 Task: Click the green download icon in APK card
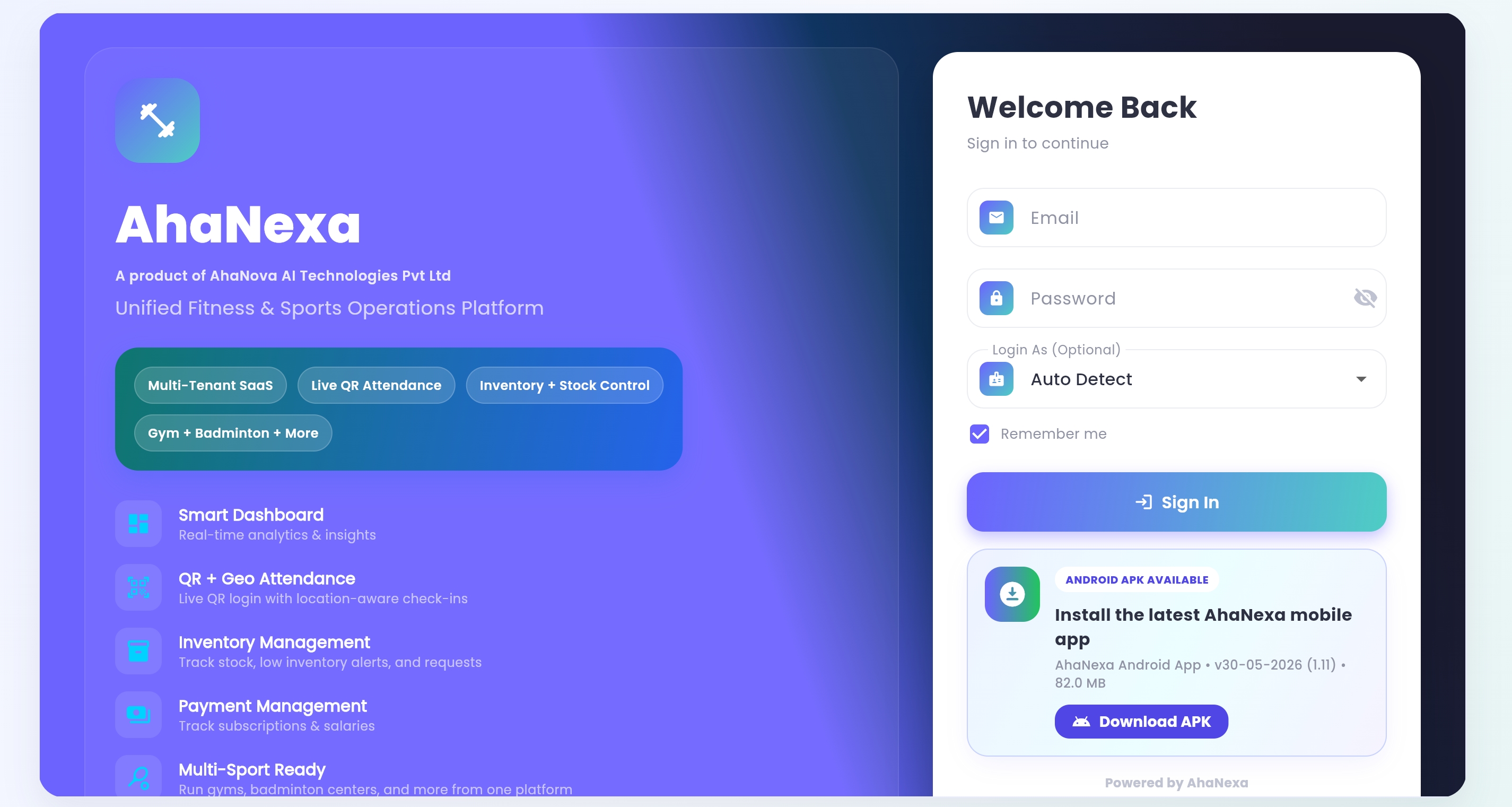point(1012,594)
